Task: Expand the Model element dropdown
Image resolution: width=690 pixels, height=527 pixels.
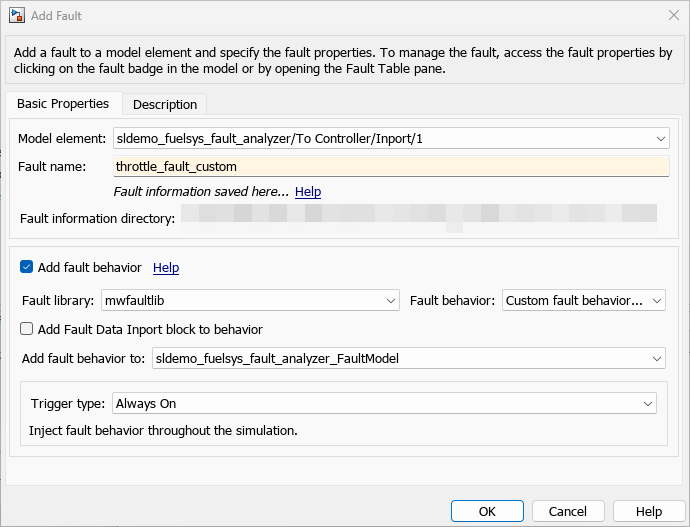Action: [x=390, y=138]
